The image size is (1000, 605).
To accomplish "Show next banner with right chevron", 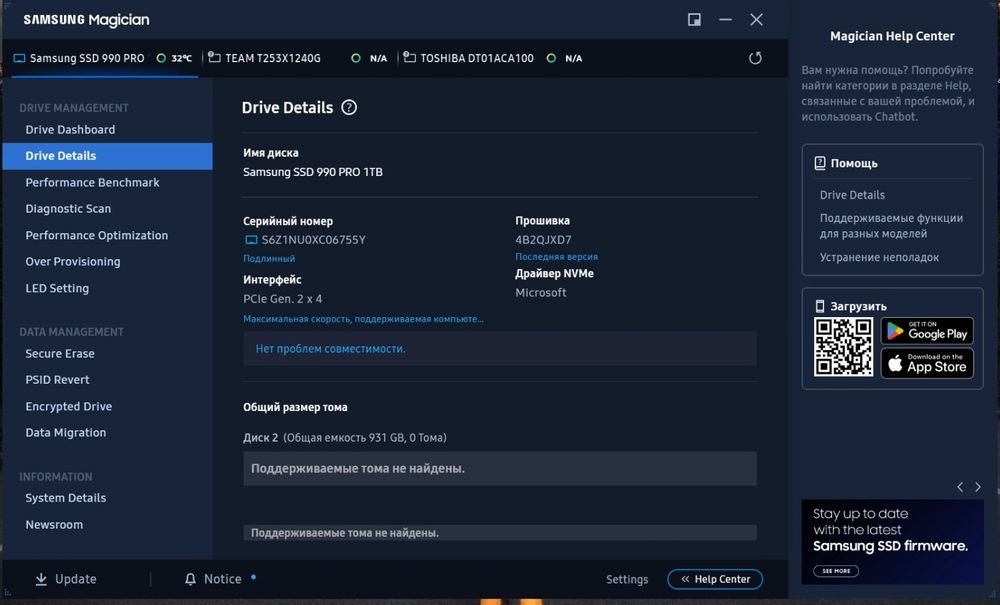I will [978, 487].
